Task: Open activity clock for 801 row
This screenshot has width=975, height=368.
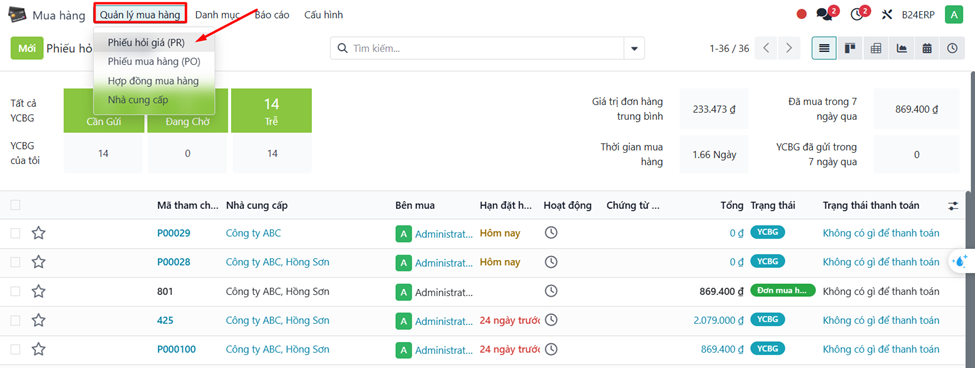Action: click(x=550, y=291)
